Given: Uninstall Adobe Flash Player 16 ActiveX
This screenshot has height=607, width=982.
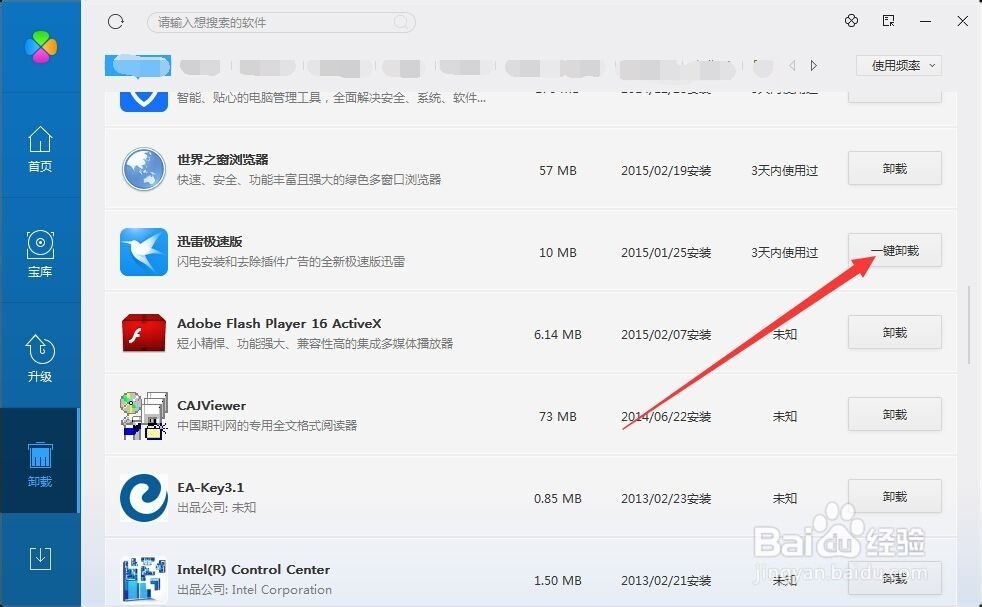Looking at the screenshot, I should [x=894, y=333].
